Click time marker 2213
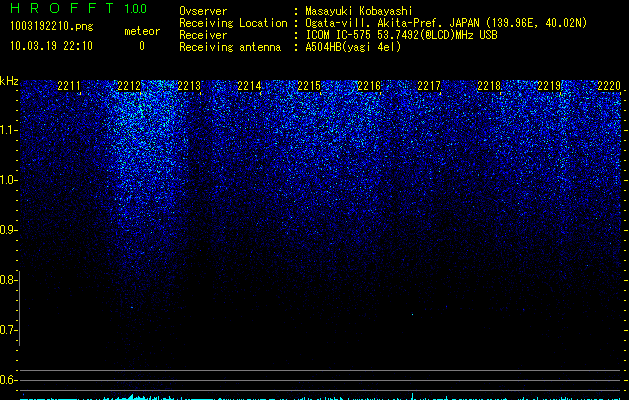 189,86
